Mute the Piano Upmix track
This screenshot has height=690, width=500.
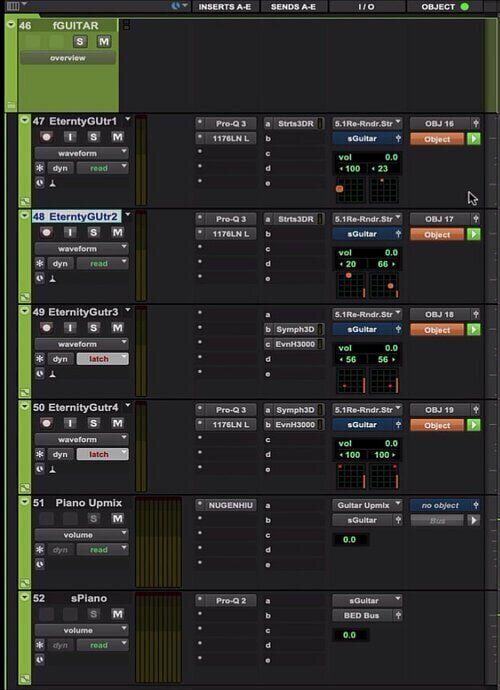click(118, 519)
